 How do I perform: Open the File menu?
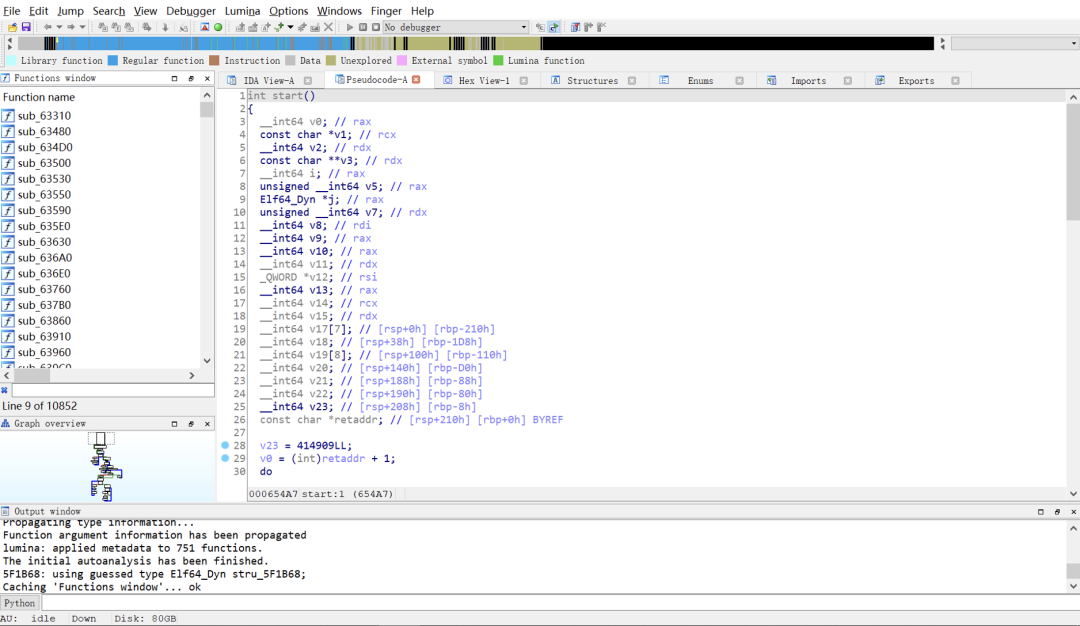12,10
